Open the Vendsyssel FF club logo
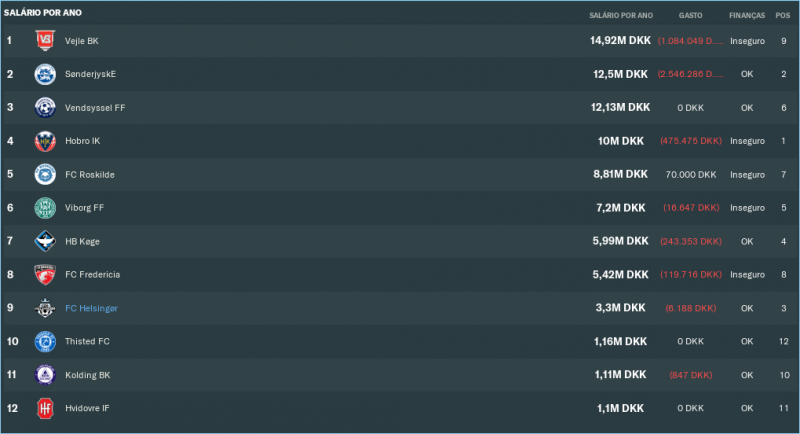The image size is (800, 434). [x=45, y=107]
